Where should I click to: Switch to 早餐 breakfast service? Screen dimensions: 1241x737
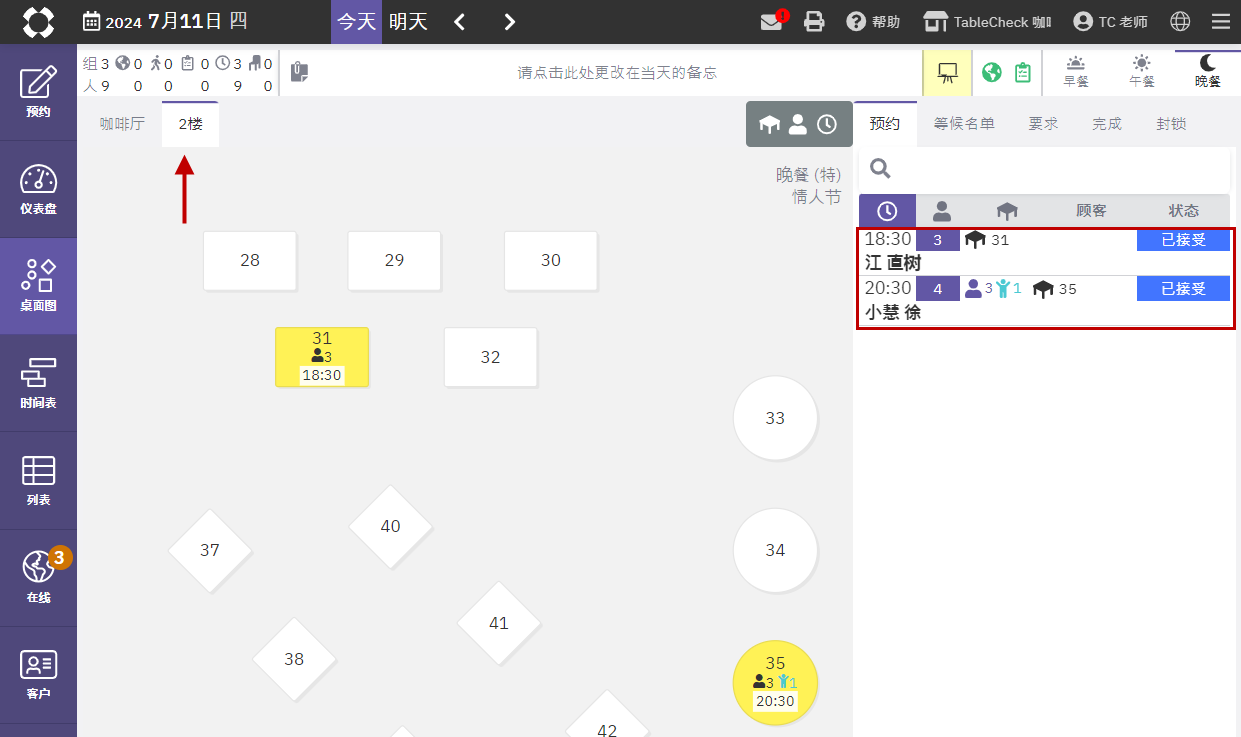(1076, 72)
